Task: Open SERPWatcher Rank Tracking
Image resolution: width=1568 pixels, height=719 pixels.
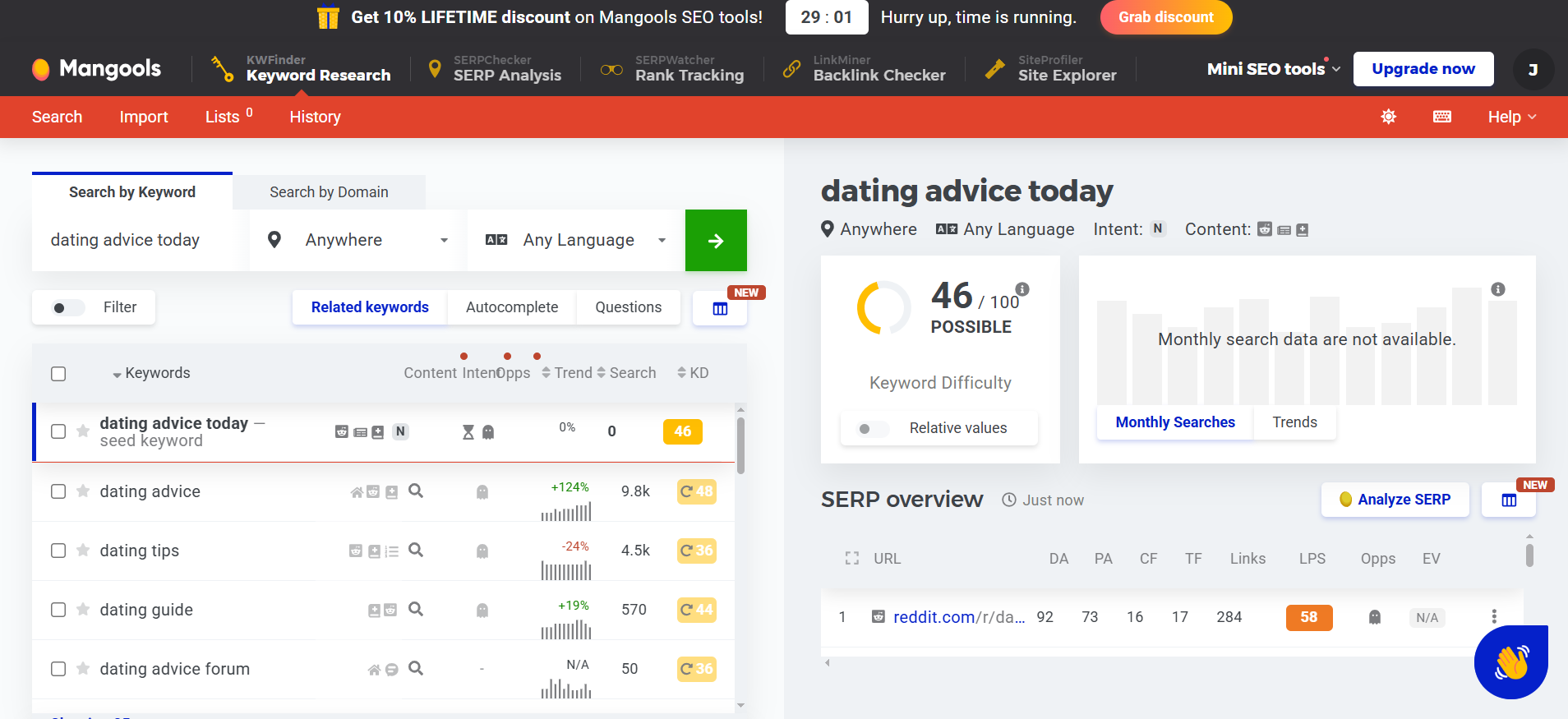Action: click(x=672, y=69)
